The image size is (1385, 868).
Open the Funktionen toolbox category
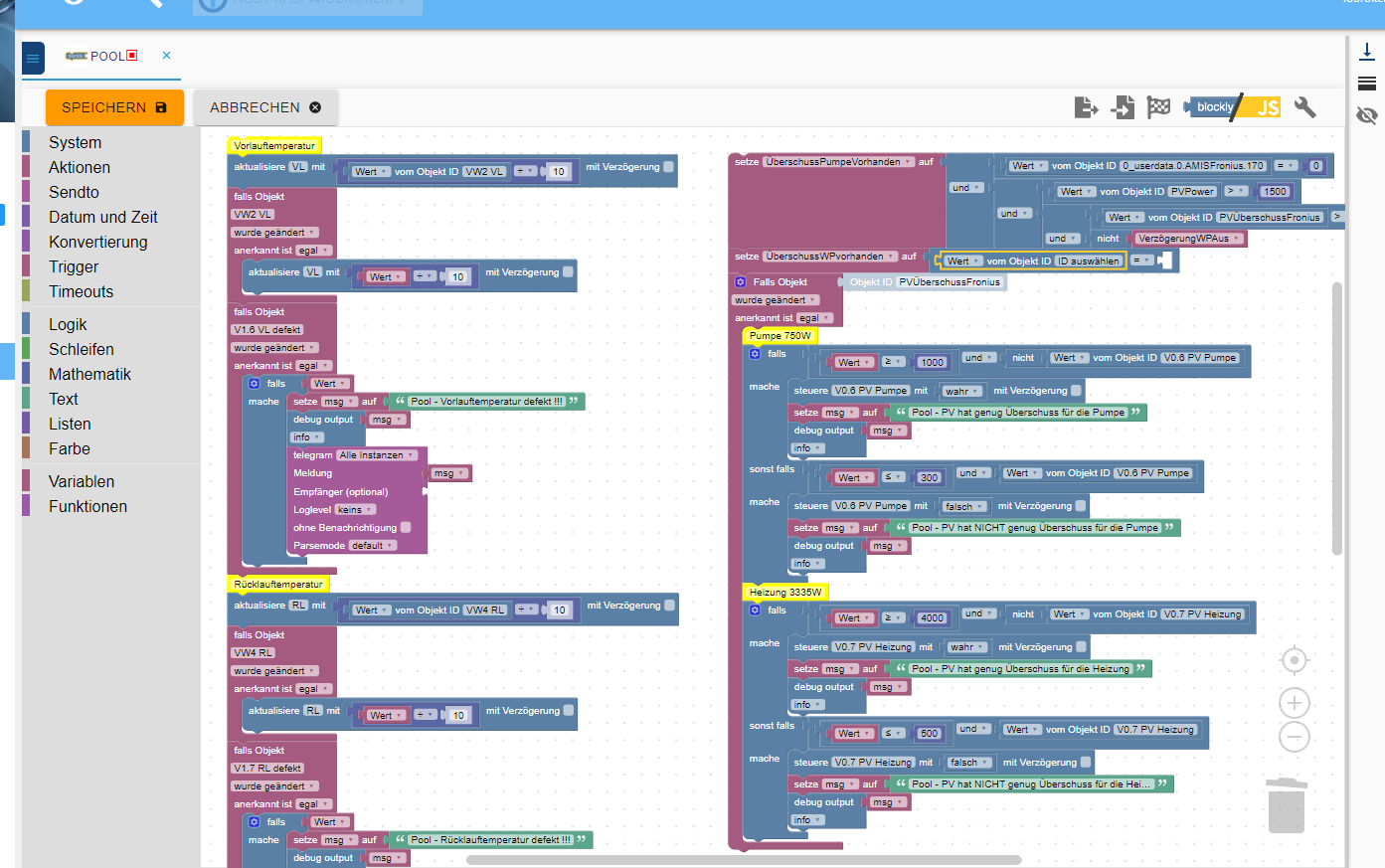point(87,506)
